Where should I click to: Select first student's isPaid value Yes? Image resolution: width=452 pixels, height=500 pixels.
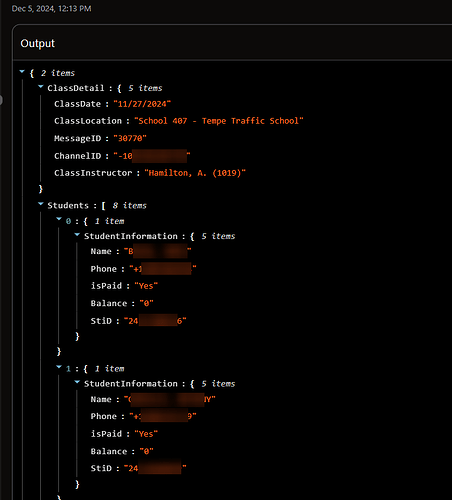click(146, 286)
